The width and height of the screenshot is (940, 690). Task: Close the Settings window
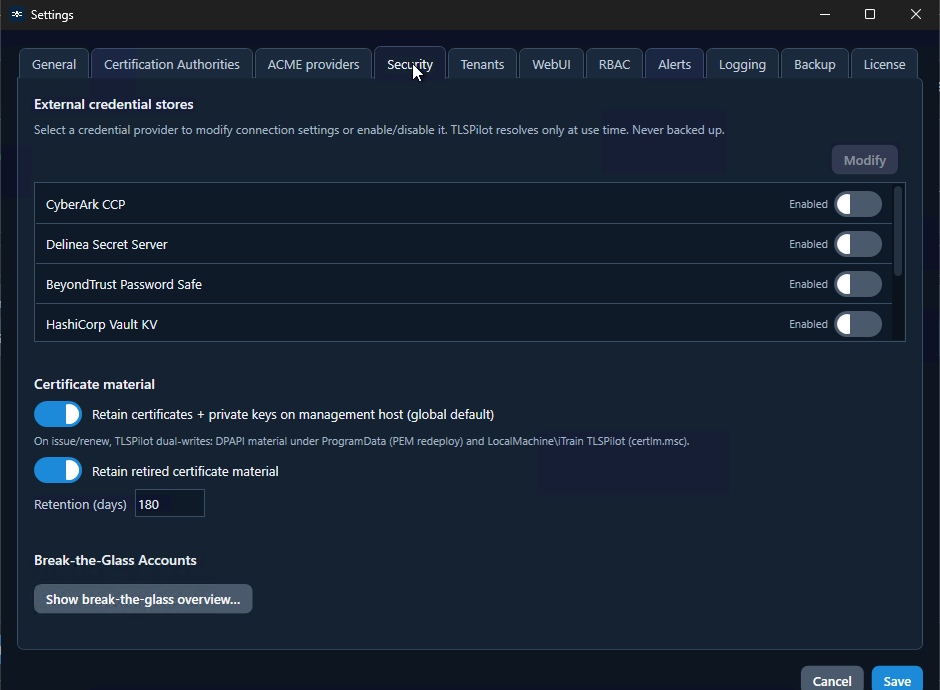pos(915,14)
